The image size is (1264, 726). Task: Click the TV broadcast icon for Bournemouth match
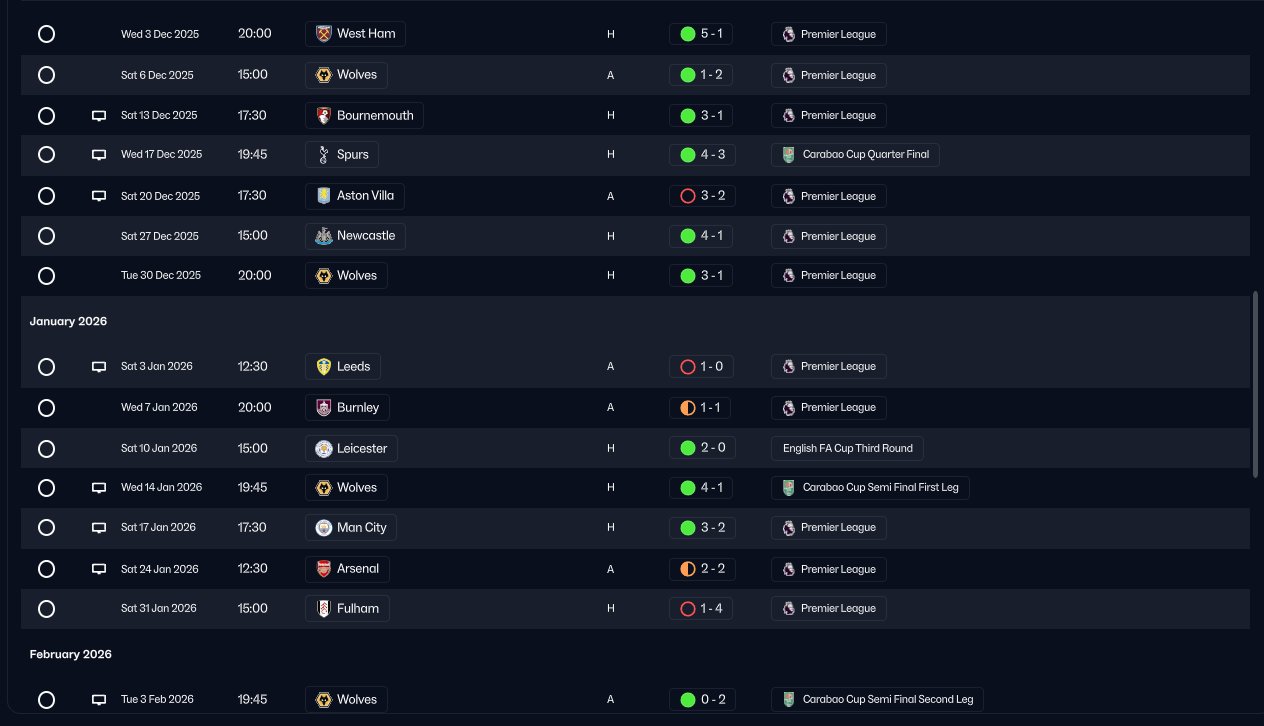pos(99,115)
